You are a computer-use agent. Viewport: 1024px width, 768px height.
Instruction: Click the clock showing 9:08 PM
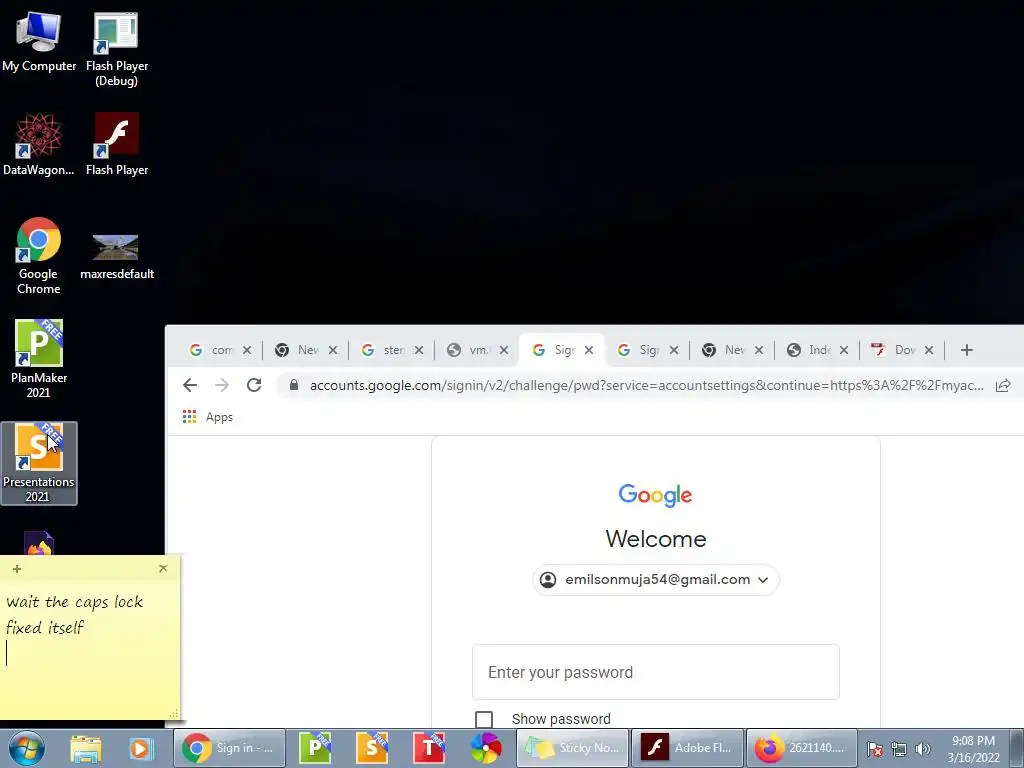click(x=973, y=749)
